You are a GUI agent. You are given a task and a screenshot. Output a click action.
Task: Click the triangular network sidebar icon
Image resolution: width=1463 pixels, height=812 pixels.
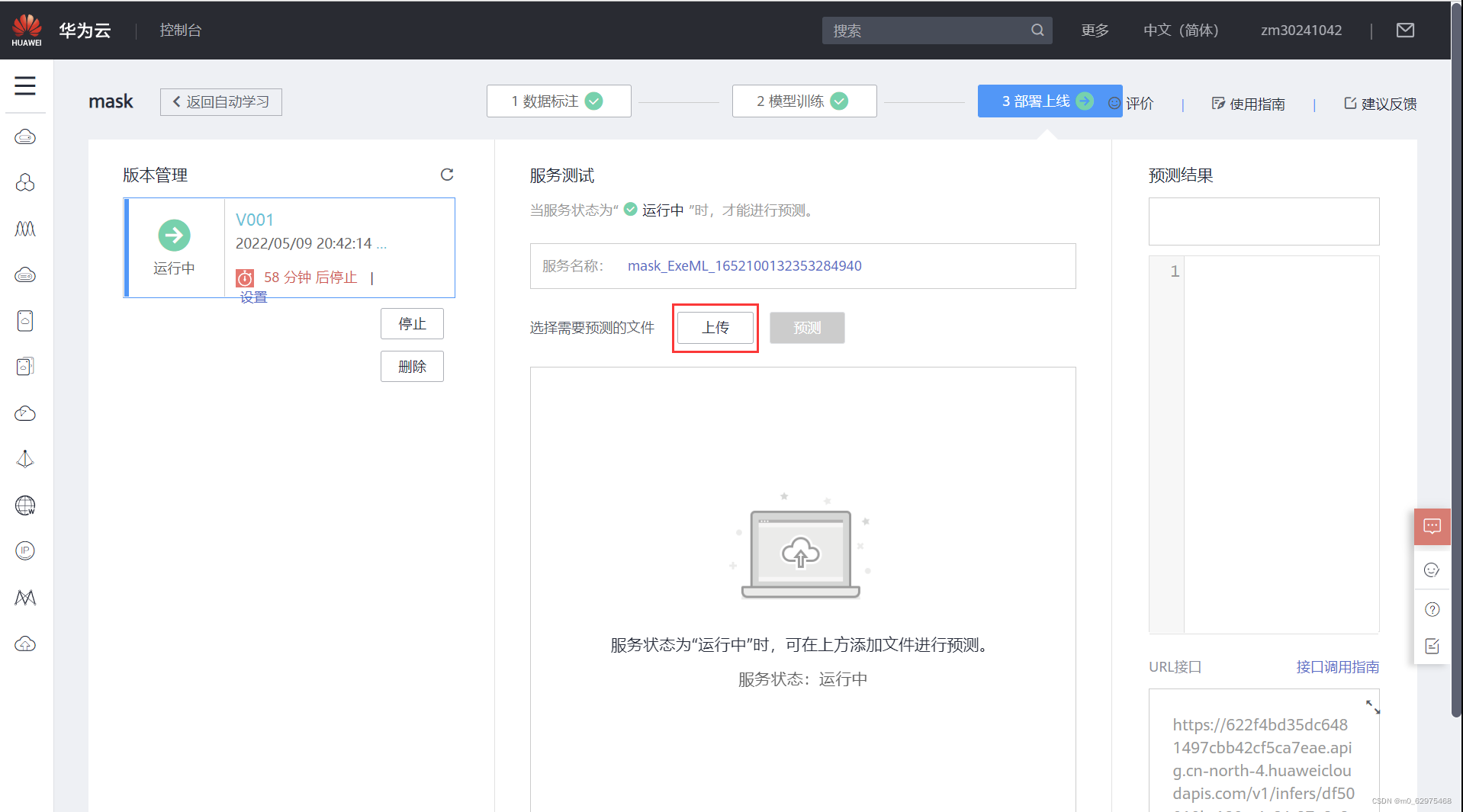pyautogui.click(x=25, y=459)
